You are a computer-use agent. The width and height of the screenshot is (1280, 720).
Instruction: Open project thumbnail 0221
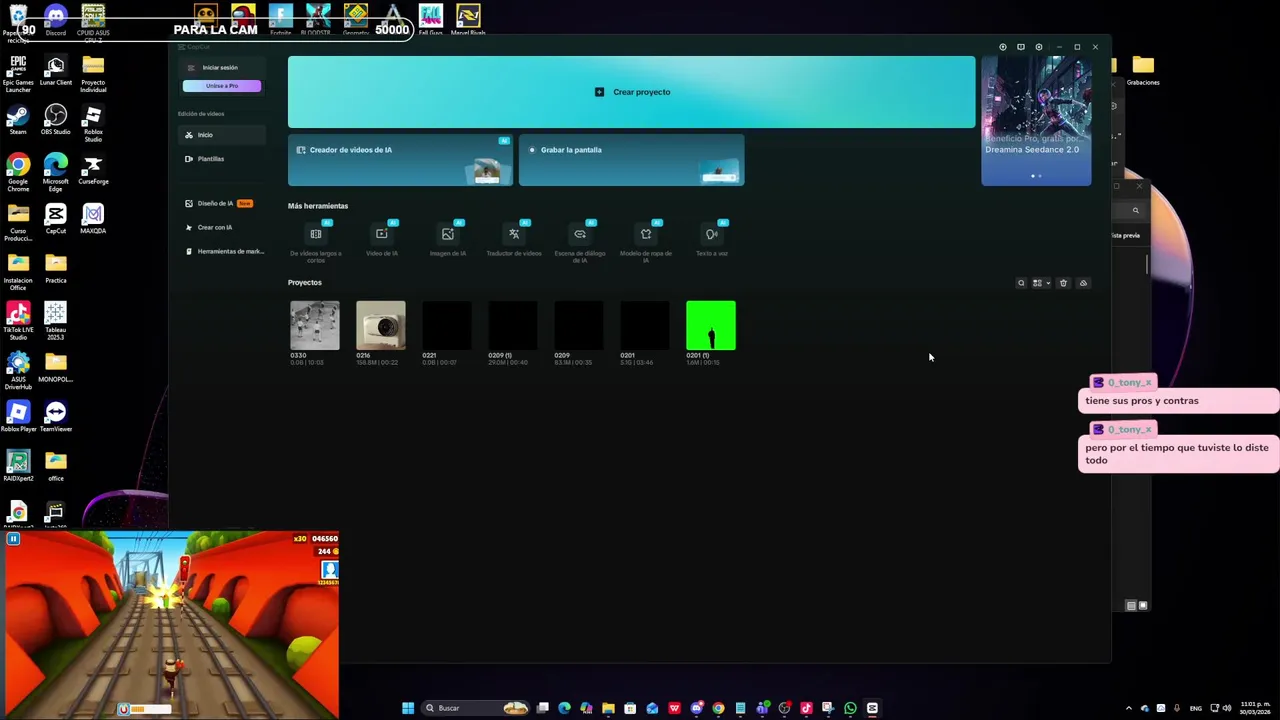[447, 325]
